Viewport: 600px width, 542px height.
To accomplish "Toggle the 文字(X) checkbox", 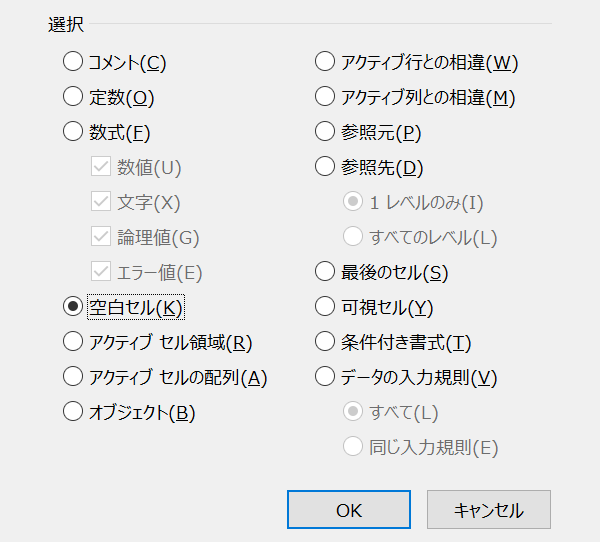I will pos(100,202).
